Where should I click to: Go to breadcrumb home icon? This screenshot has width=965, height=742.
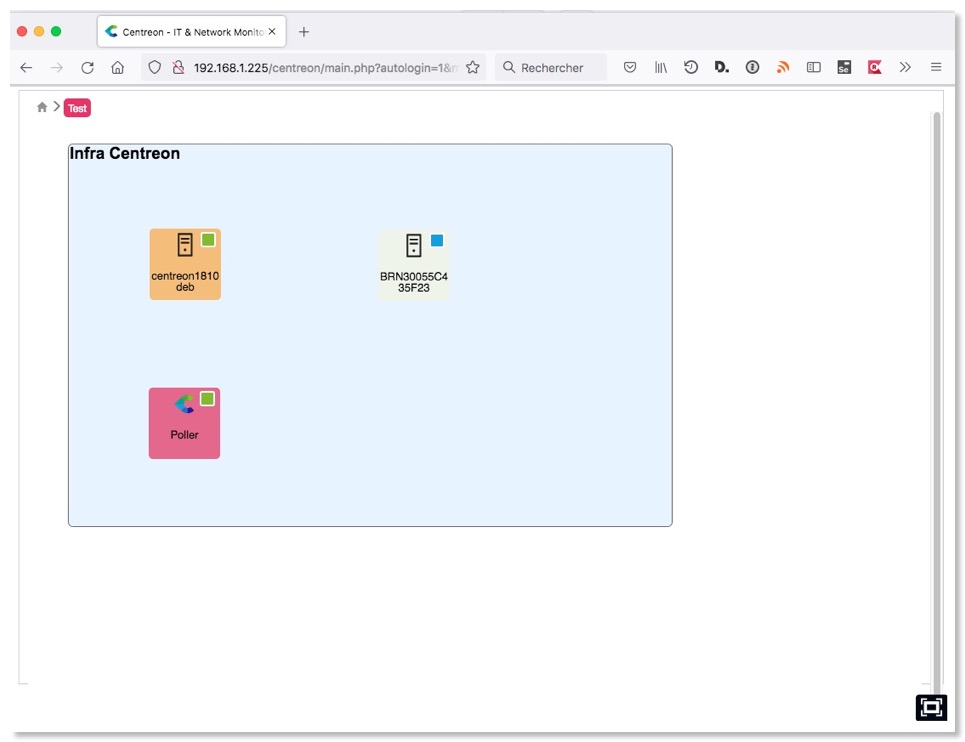coord(42,107)
